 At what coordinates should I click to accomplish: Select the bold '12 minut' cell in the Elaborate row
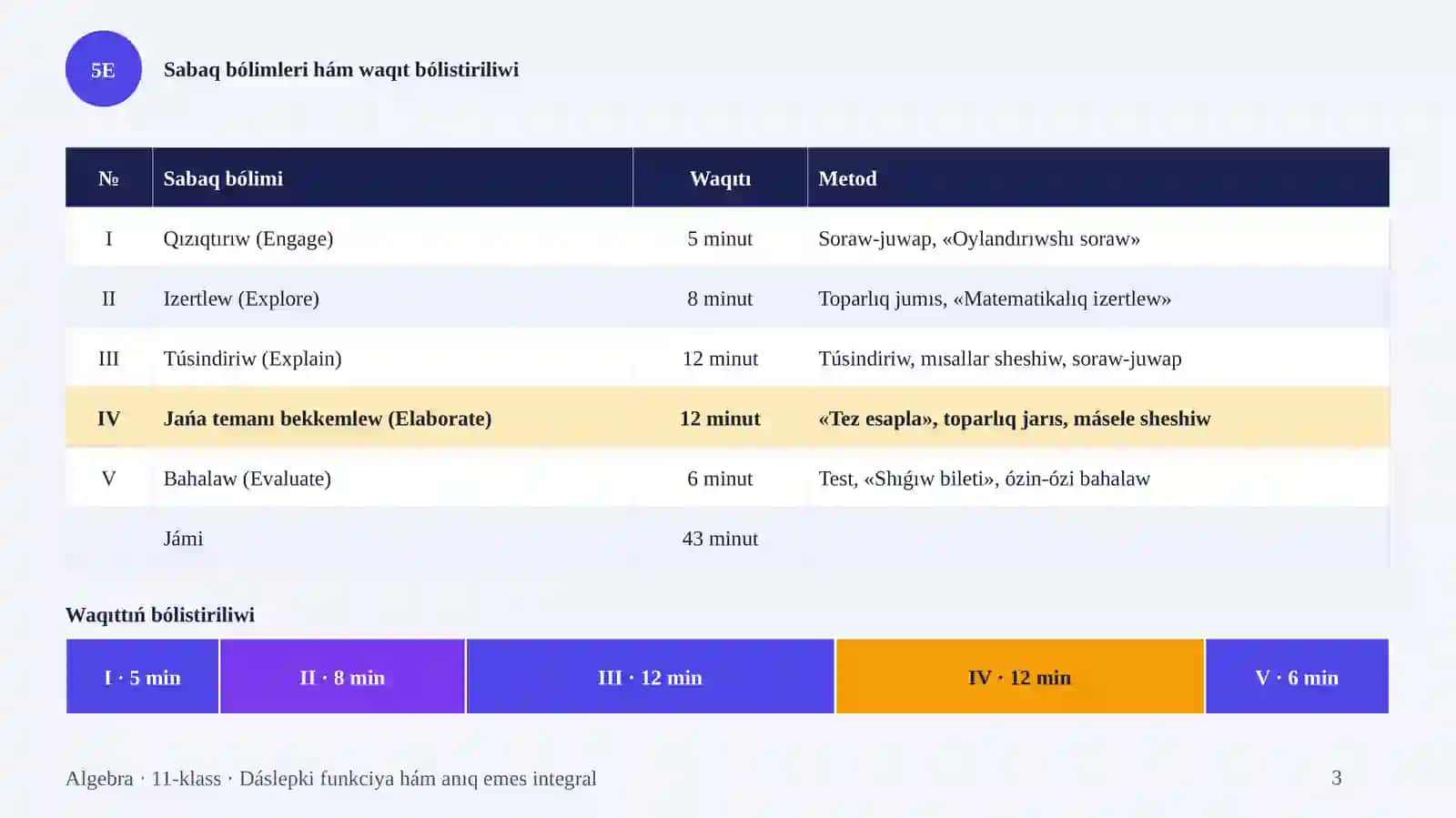720,419
